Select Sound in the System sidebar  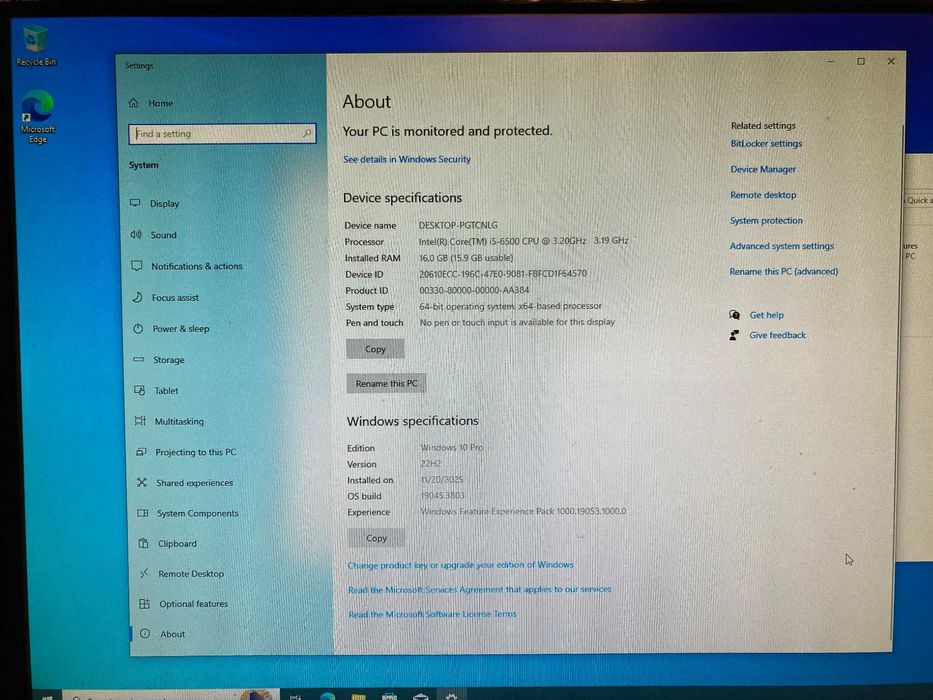coord(154,235)
